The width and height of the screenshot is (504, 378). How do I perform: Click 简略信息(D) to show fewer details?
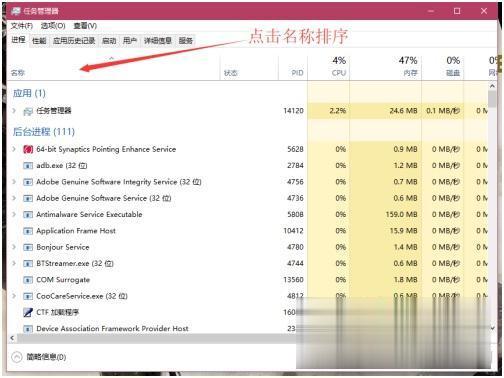click(x=46, y=357)
